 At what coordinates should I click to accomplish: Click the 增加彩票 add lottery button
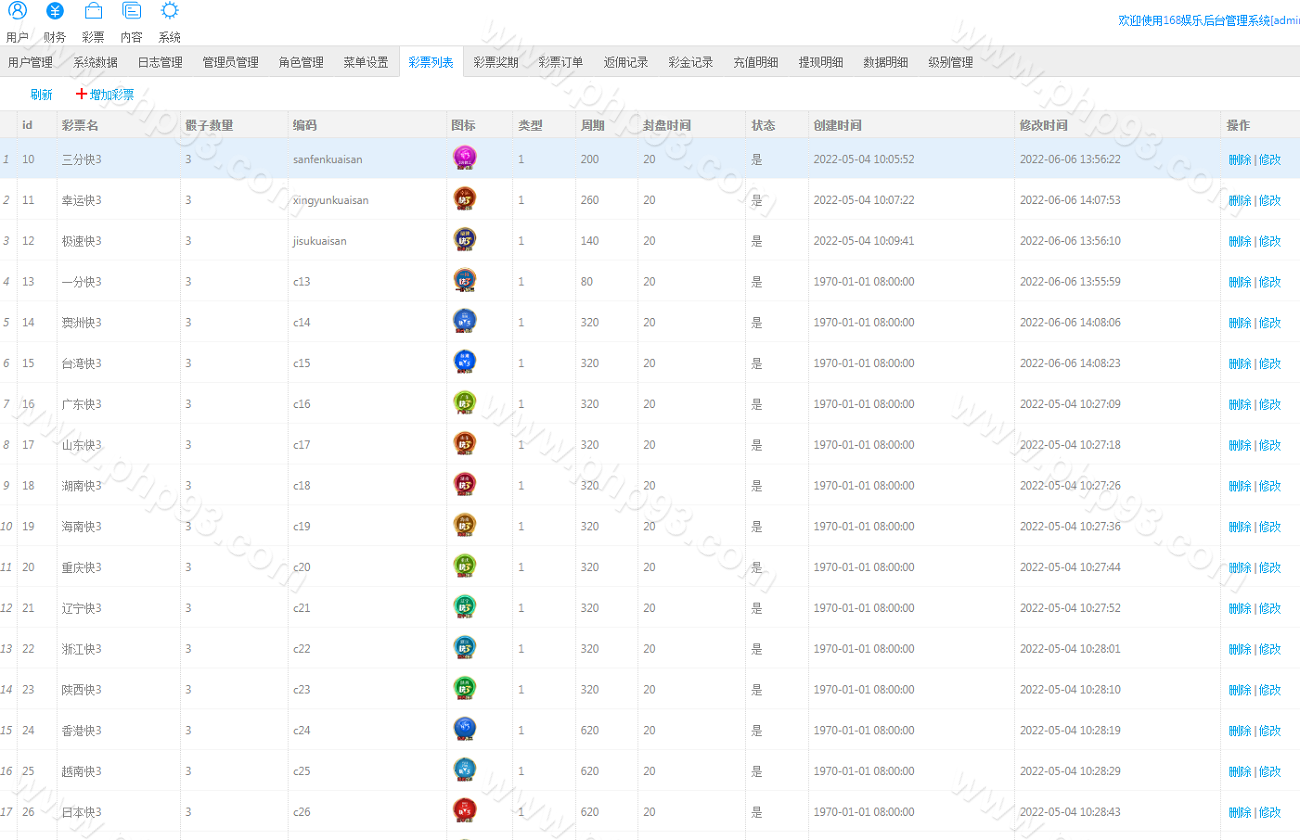(105, 95)
